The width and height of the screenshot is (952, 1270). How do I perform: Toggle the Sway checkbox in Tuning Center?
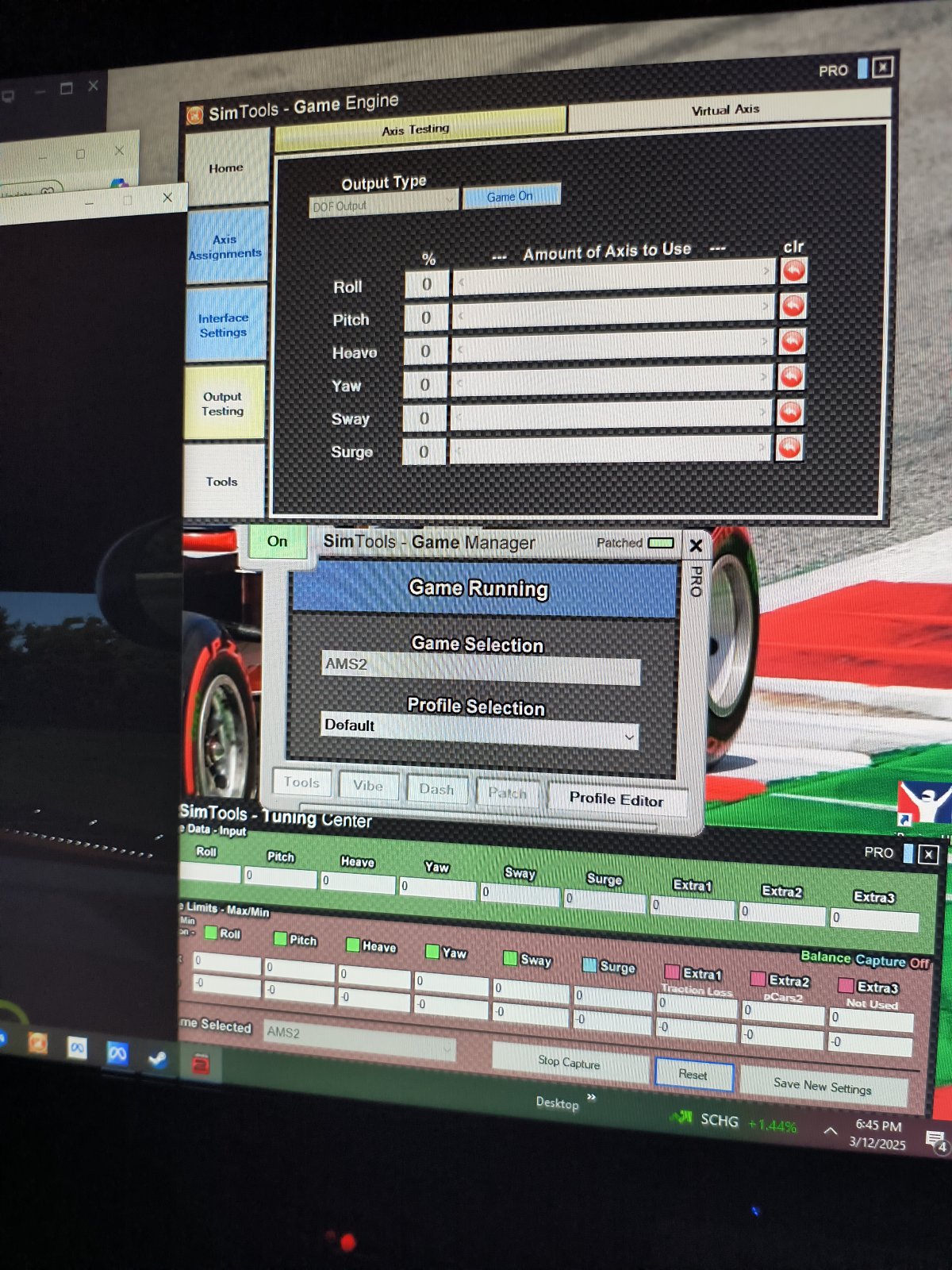510,958
